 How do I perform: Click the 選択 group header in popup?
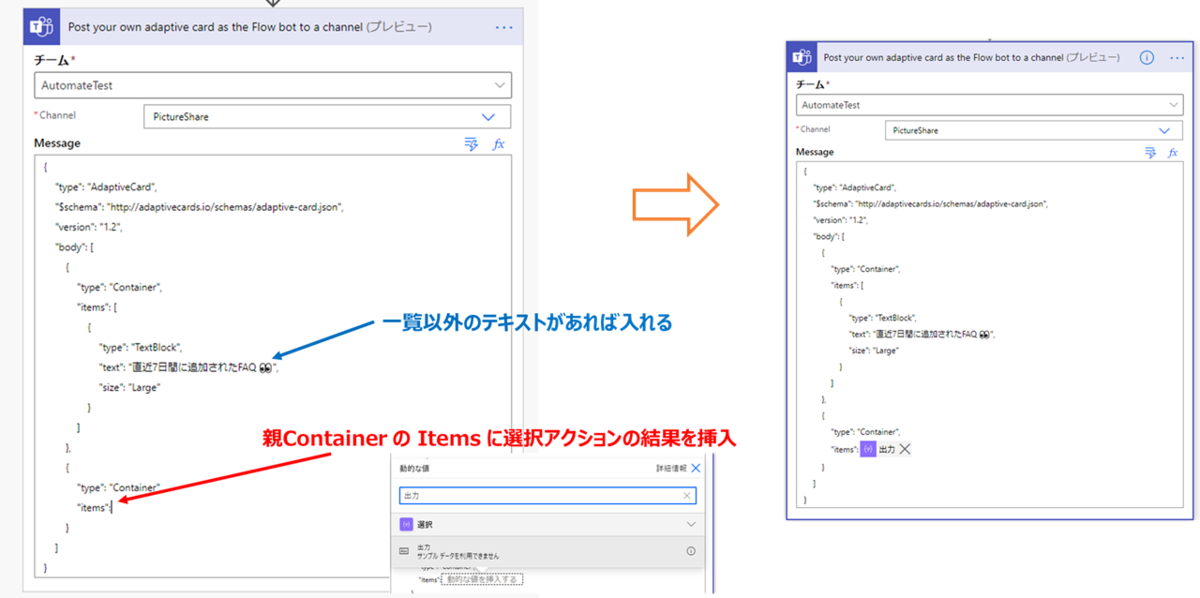[548, 524]
